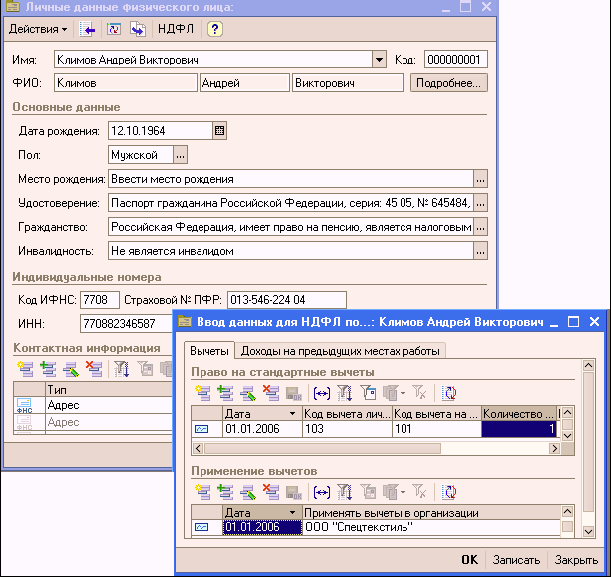This screenshot has height=577, width=611.
Task: Click the delete row icon in Контактная информация
Action: coord(94,369)
